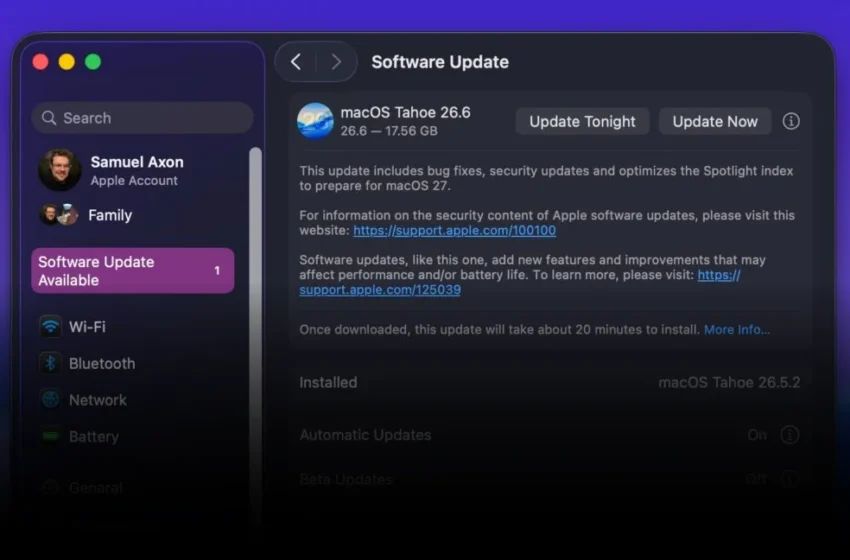
Task: Open the support.apple.com/125039 link
Action: click(380, 289)
